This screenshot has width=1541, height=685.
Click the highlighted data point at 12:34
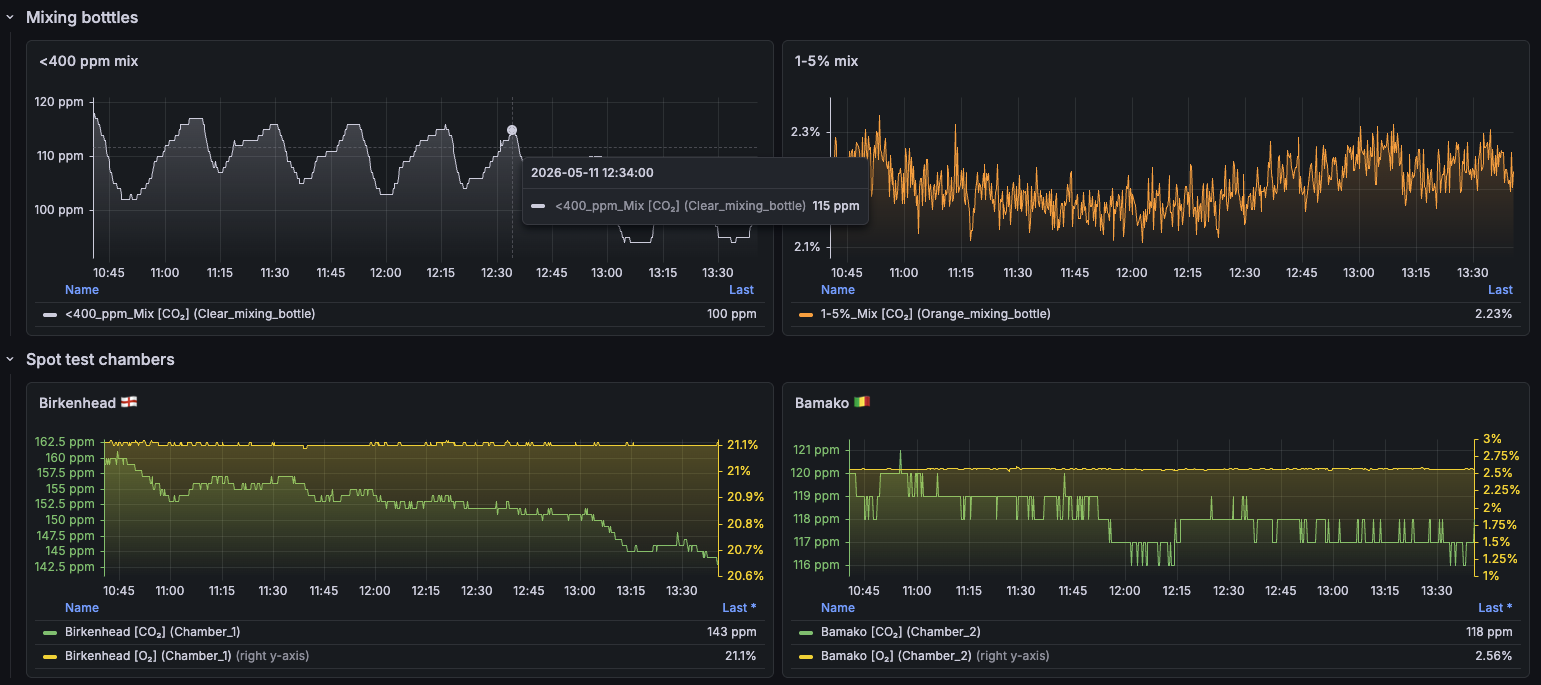click(x=512, y=130)
